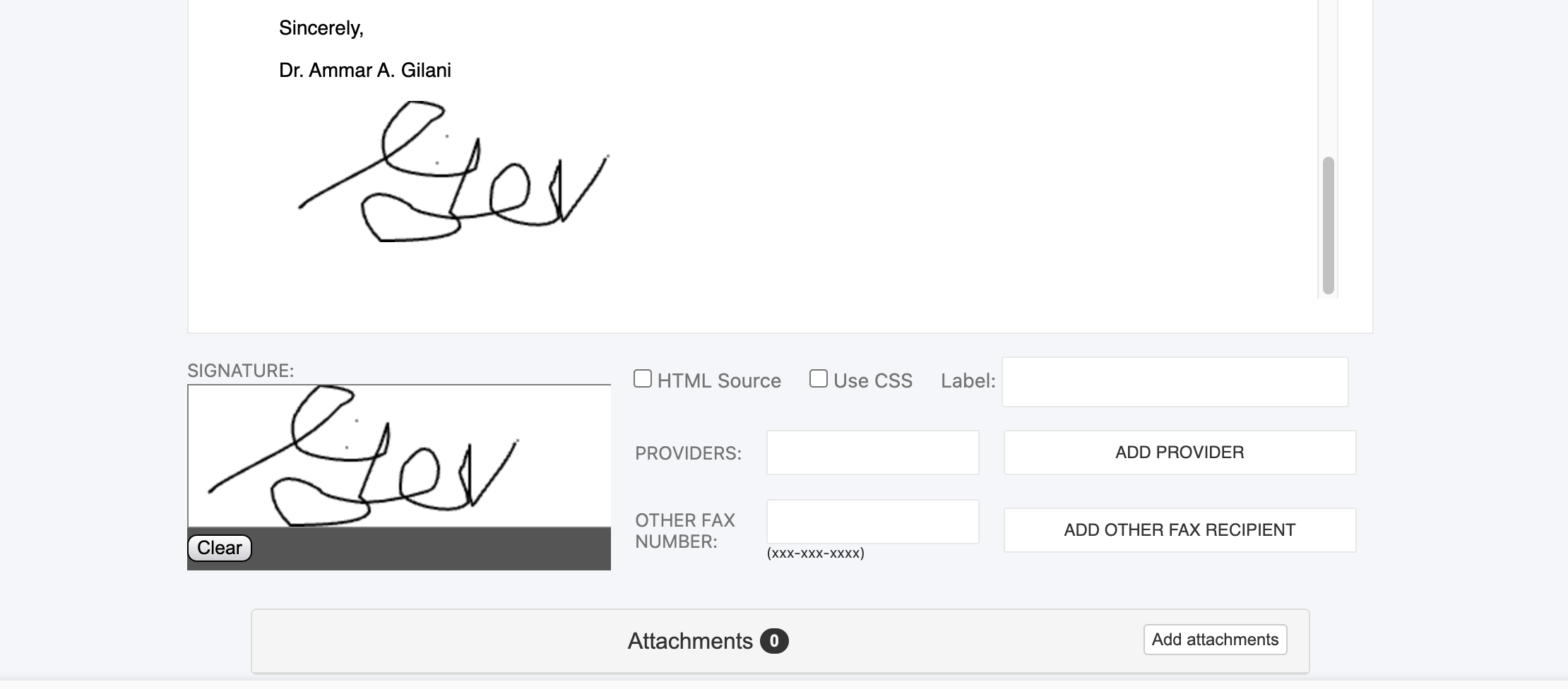This screenshot has width=1568, height=689.
Task: Click the Use CSS label text
Action: pos(873,381)
